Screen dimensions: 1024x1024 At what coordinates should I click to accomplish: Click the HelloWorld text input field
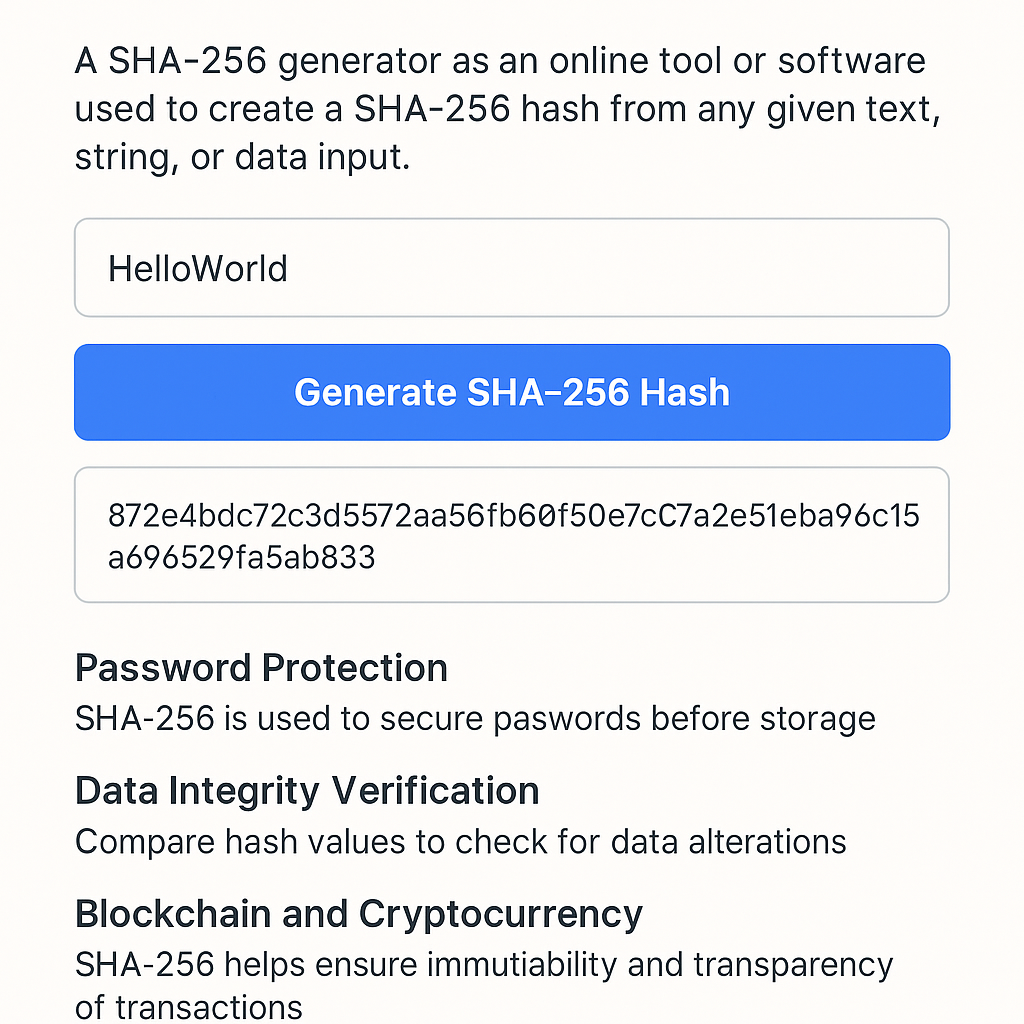tap(511, 268)
